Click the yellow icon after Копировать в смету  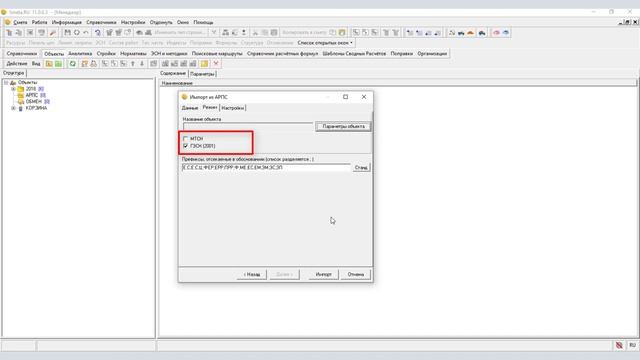click(342, 33)
